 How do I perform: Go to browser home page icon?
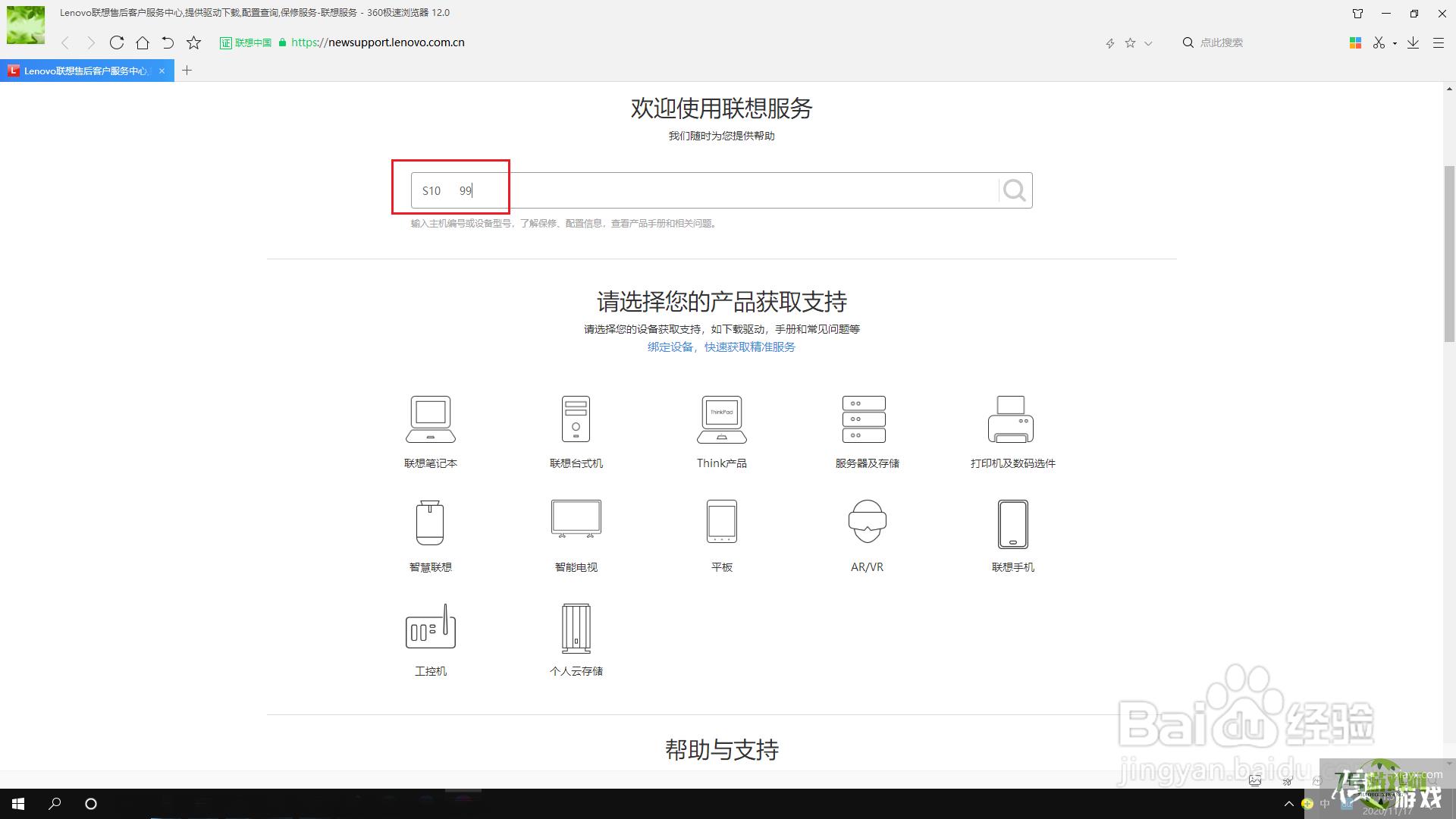click(142, 42)
